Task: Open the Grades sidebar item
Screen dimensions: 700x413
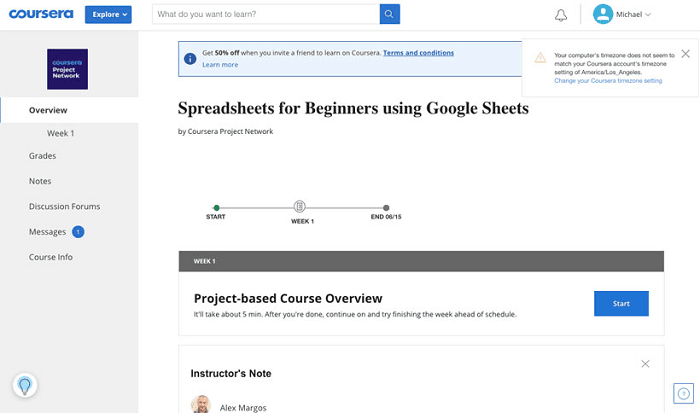Action: click(42, 156)
